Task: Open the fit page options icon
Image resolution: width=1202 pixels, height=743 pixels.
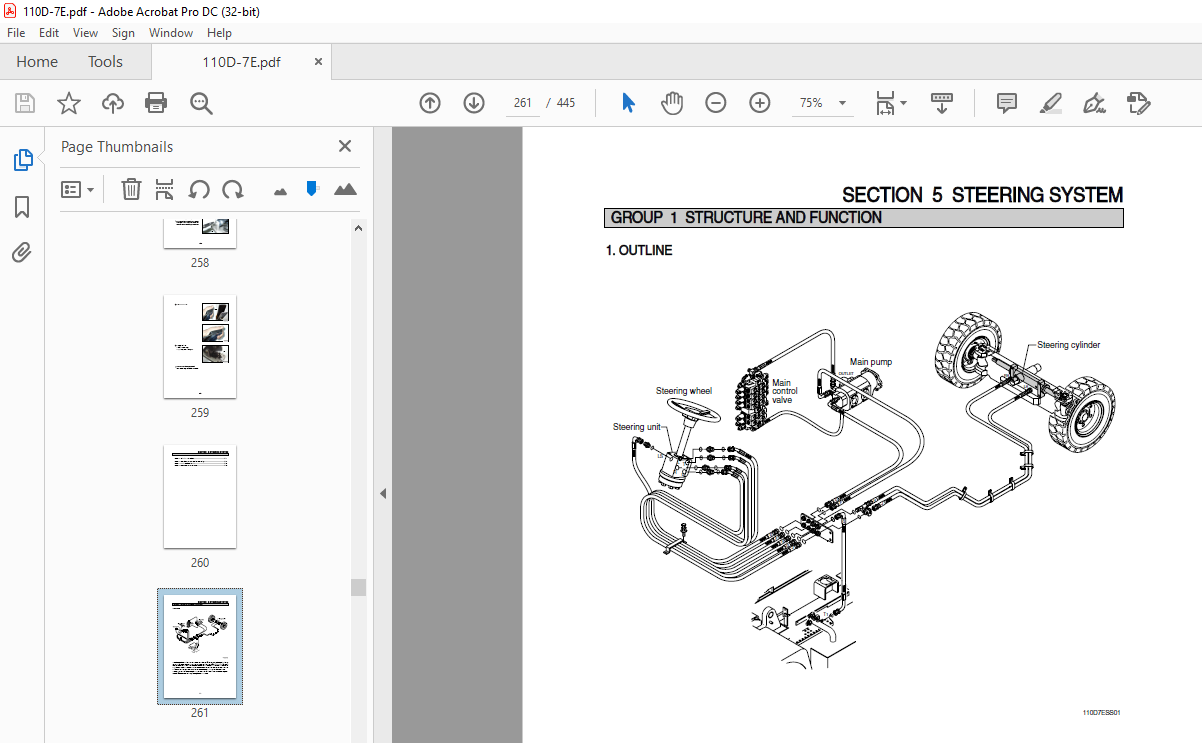Action: [x=890, y=103]
